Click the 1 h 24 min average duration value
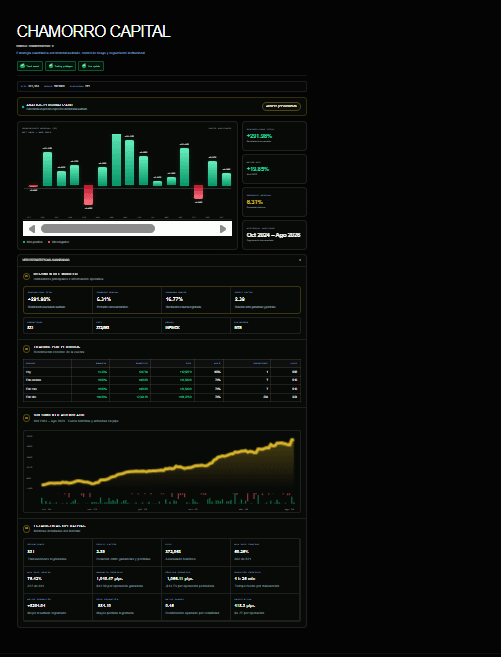Viewport: 501px width, 657px height. 243,579
